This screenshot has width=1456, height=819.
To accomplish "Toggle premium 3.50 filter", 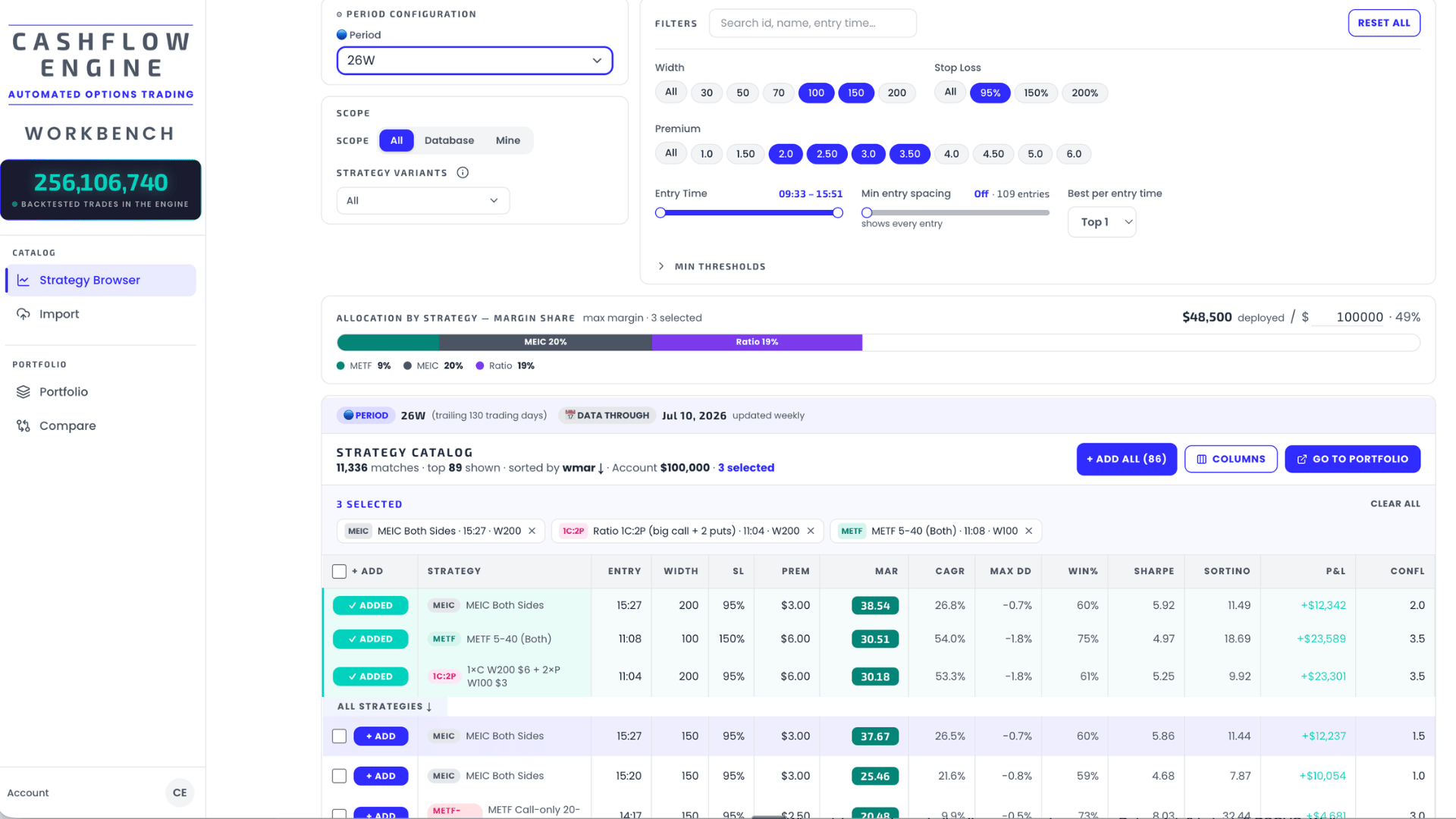I will point(909,154).
